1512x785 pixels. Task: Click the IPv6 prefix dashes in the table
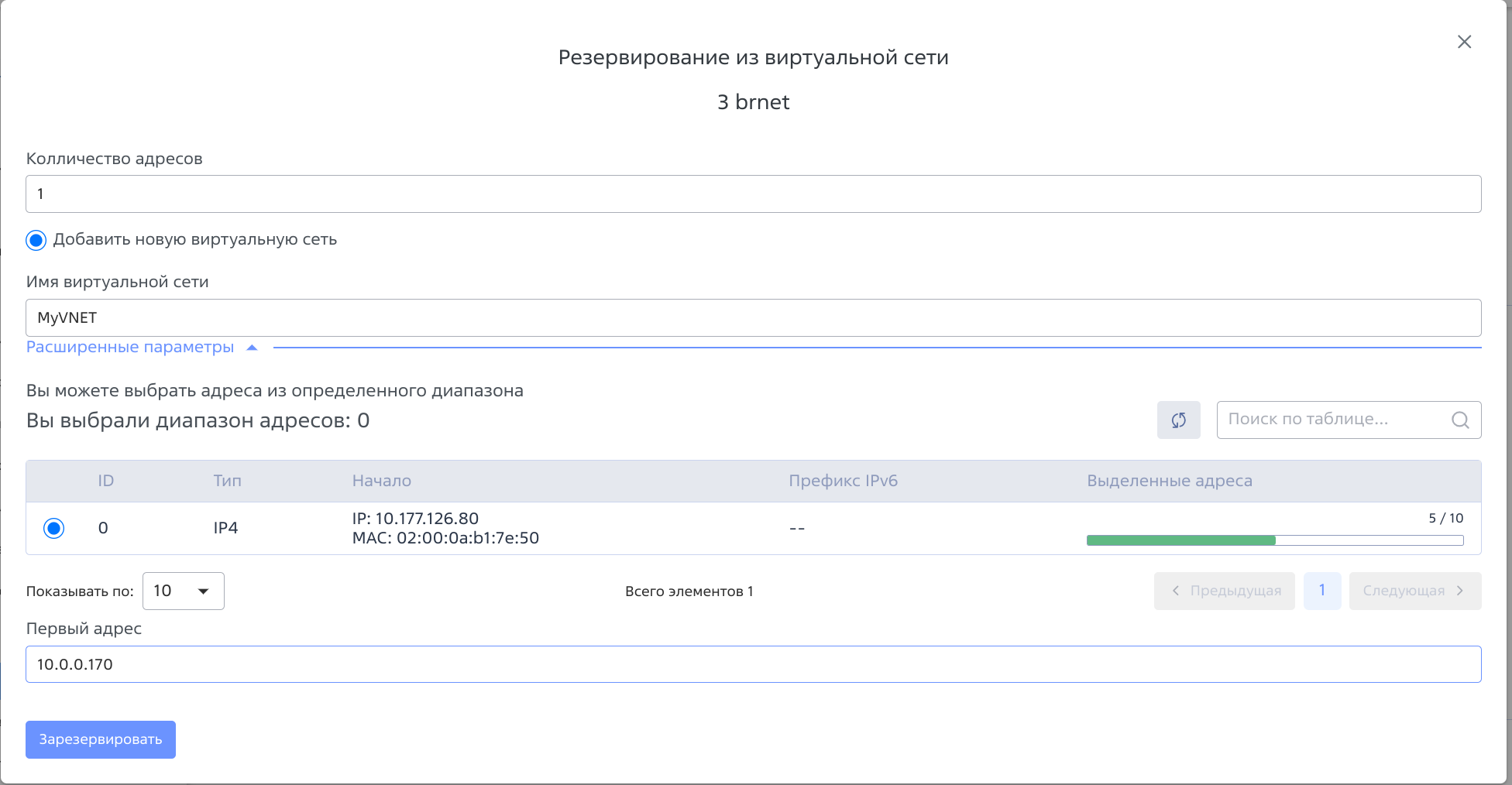tap(796, 528)
